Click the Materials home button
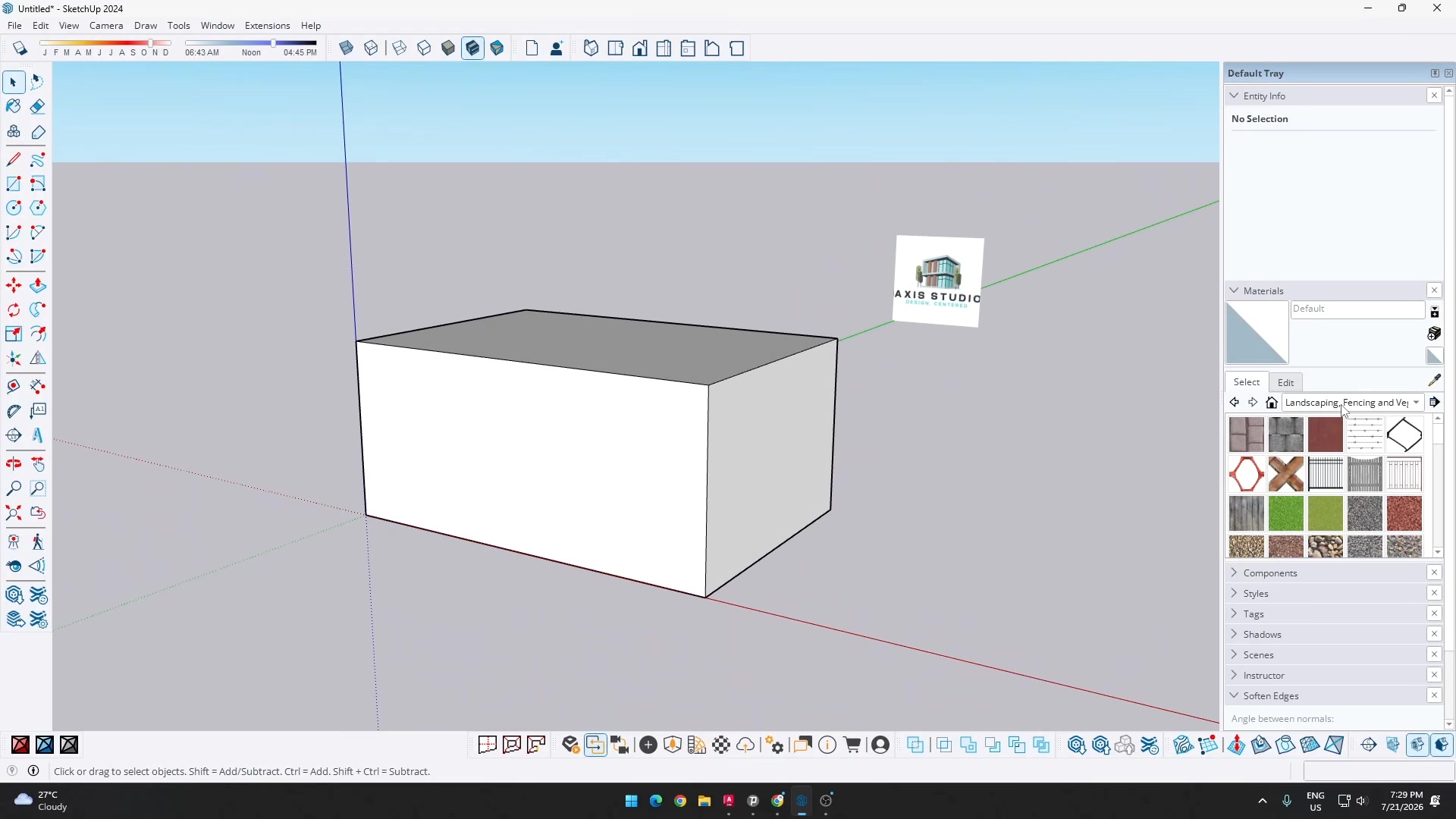1456x819 pixels. point(1272,403)
